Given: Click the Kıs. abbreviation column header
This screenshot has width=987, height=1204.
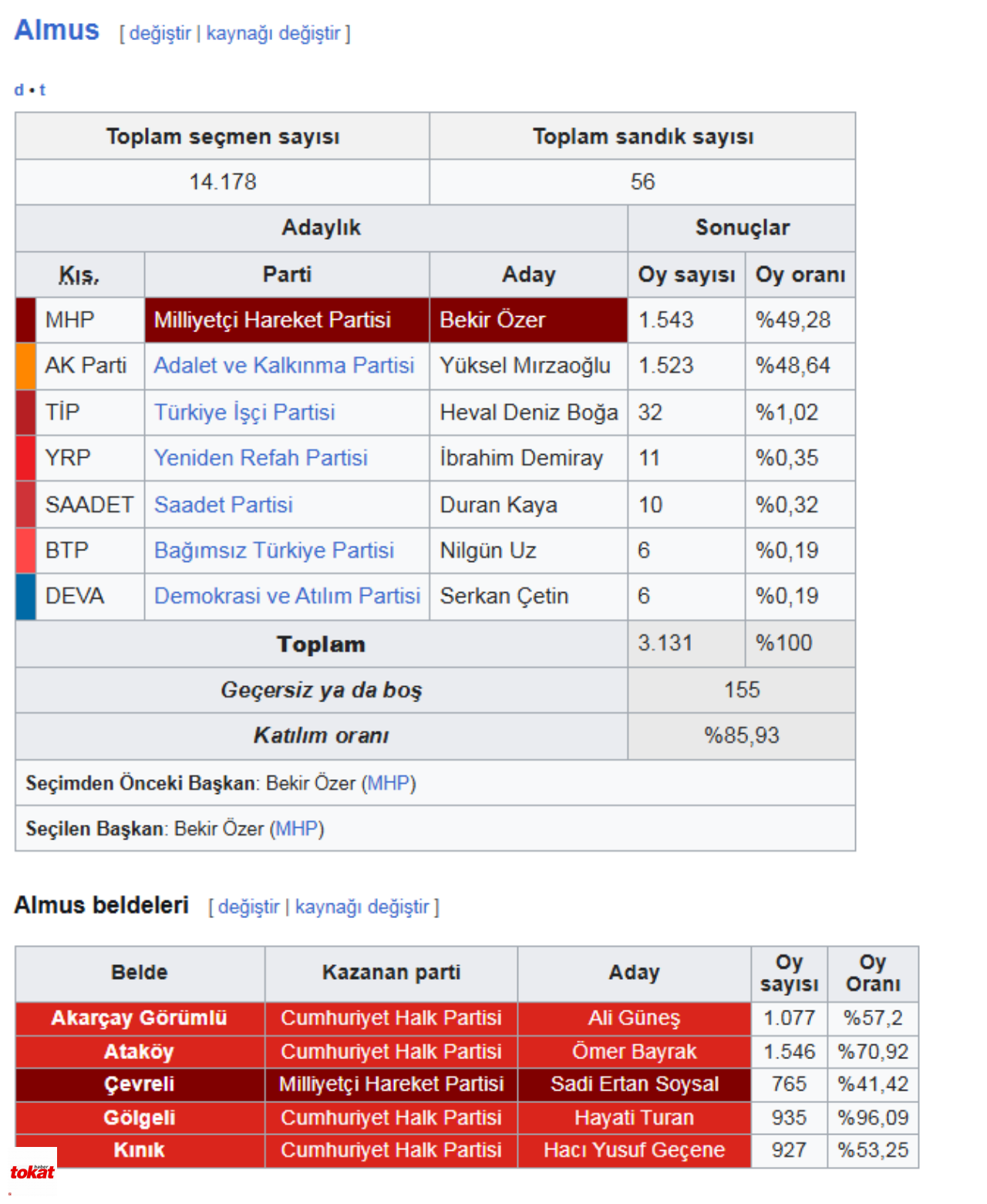Looking at the screenshot, I should (79, 275).
